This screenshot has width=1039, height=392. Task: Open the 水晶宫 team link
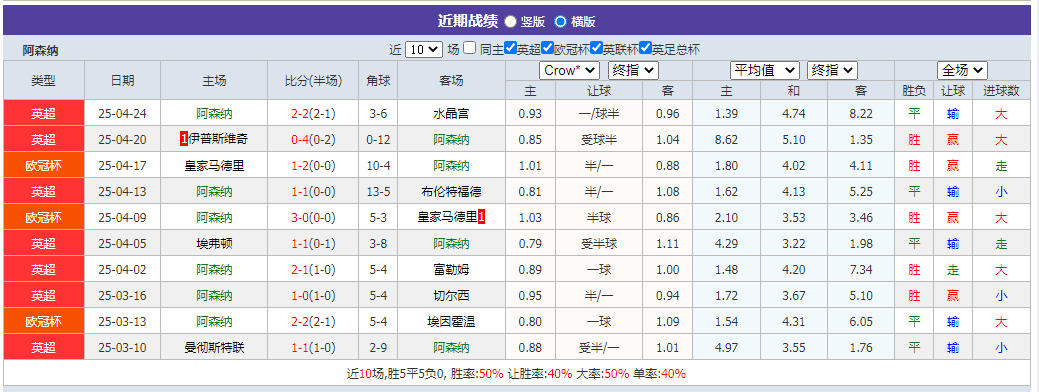tap(451, 114)
